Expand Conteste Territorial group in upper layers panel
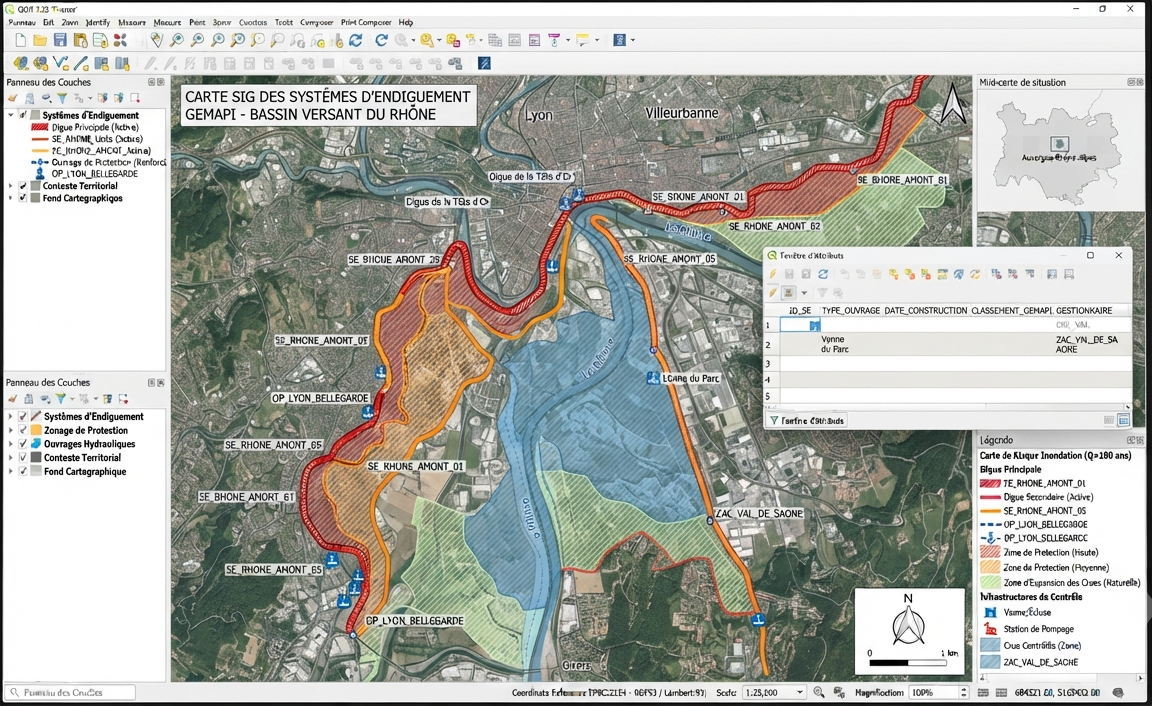The image size is (1152, 706). pos(11,187)
